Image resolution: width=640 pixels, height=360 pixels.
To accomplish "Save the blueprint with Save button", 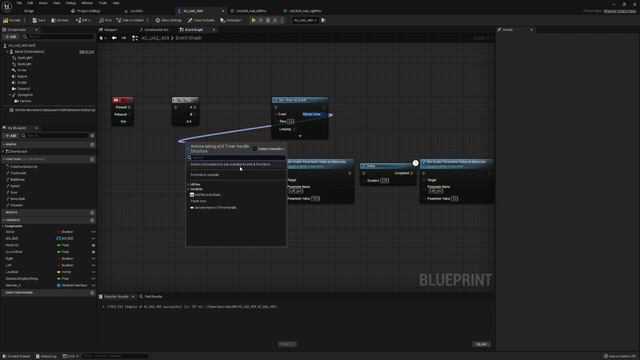I will click(39, 20).
